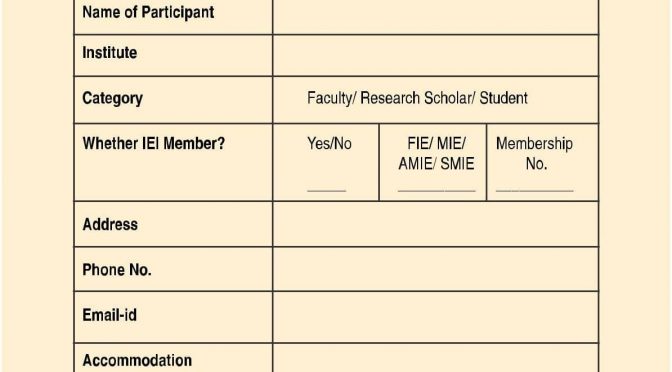This screenshot has width=672, height=372.
Task: Click the Phone No. label
Action: coord(117,270)
